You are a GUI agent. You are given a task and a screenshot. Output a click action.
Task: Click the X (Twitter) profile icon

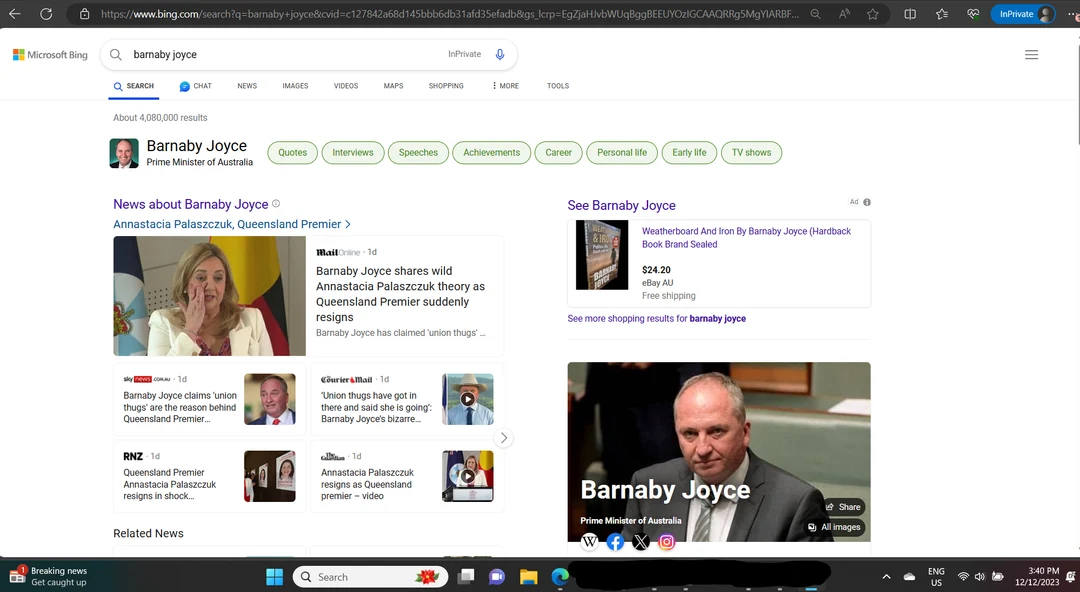(x=640, y=542)
